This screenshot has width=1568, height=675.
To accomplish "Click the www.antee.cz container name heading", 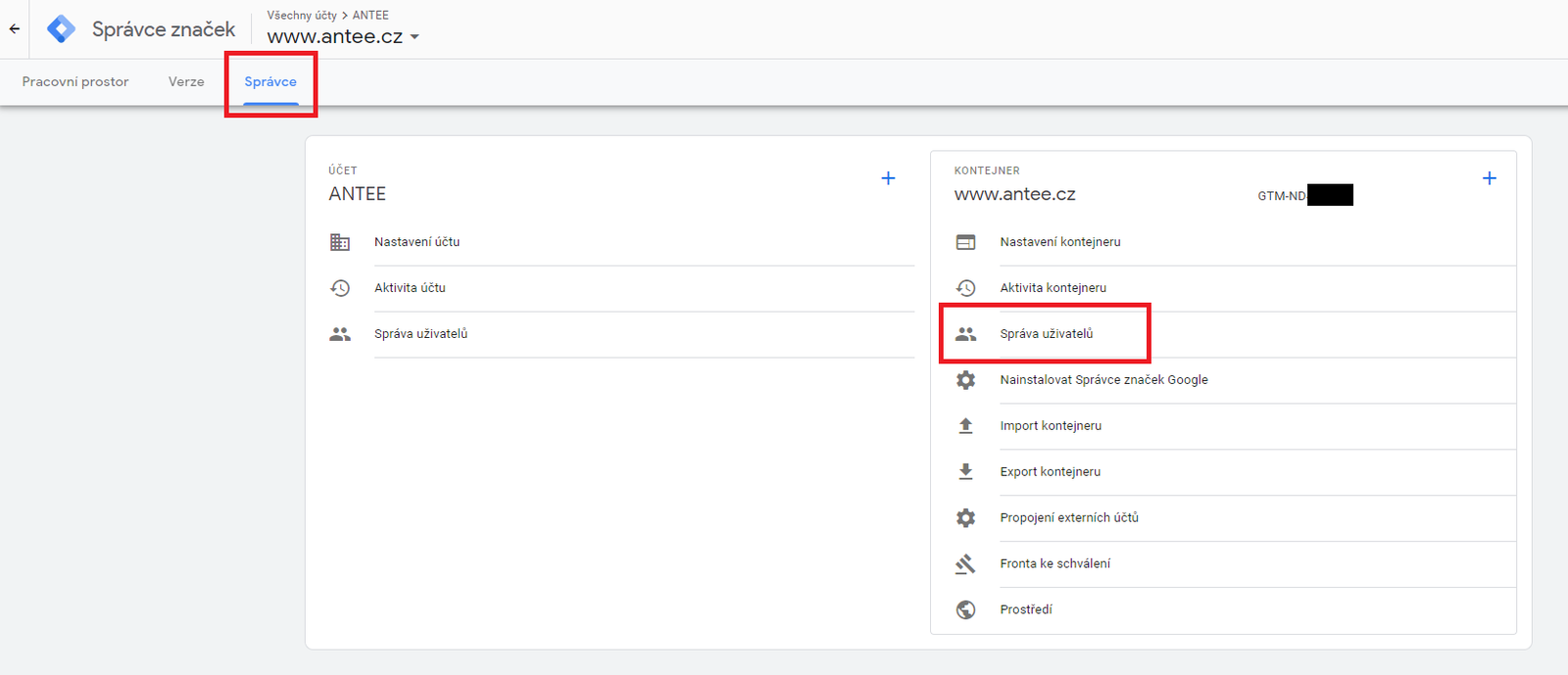I will coord(1015,194).
